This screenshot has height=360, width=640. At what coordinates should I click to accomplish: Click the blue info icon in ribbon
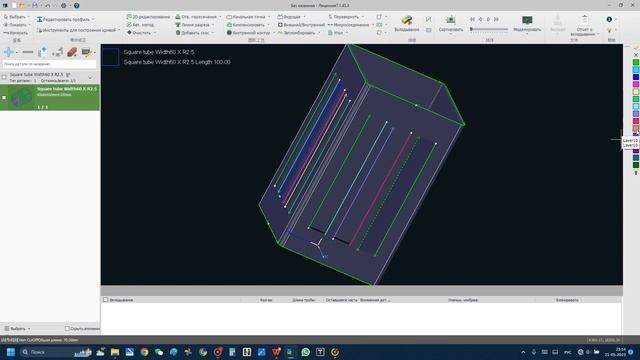pos(609,19)
